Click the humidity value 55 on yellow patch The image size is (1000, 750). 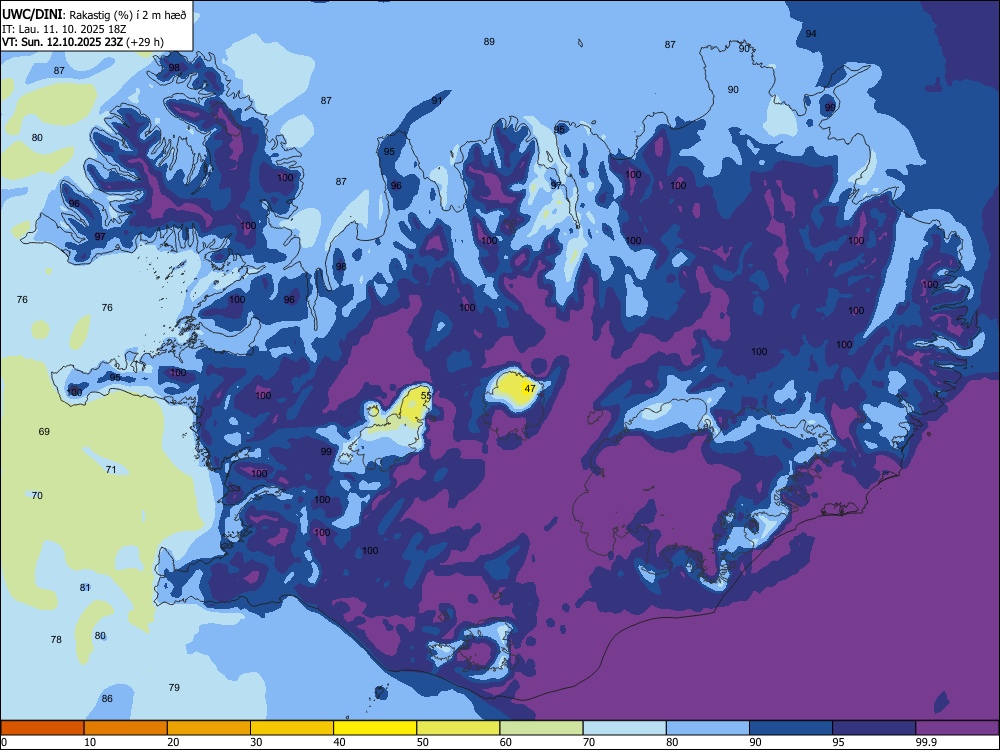point(426,396)
